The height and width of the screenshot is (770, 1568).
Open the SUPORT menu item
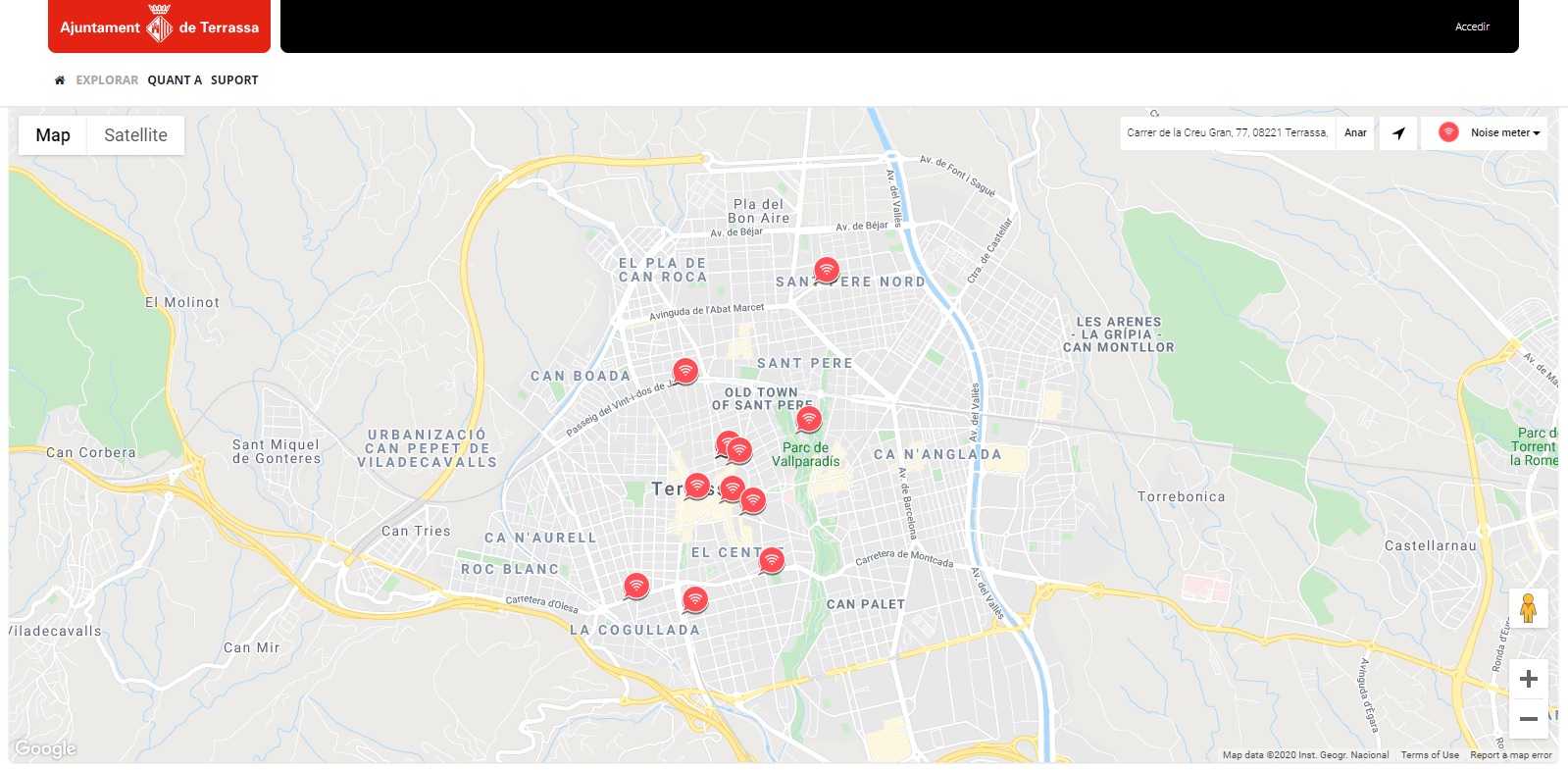[x=234, y=80]
